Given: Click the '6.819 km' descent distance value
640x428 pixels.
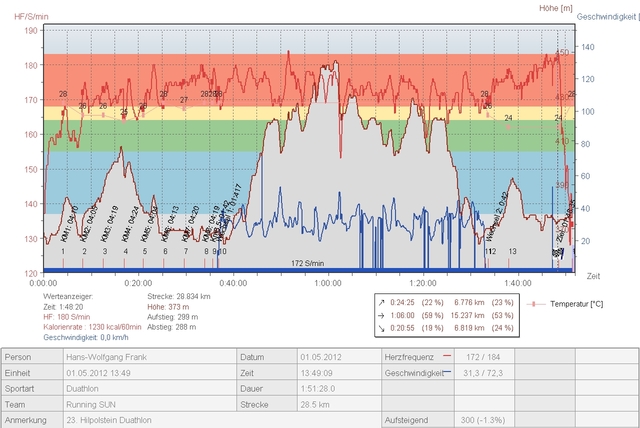Looking at the screenshot, I should tap(469, 328).
